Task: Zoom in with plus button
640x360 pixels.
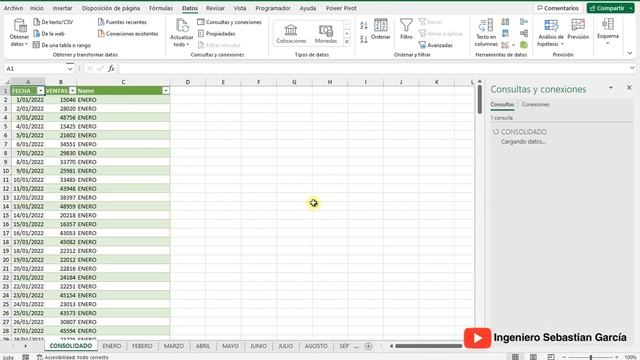Action: 616,357
